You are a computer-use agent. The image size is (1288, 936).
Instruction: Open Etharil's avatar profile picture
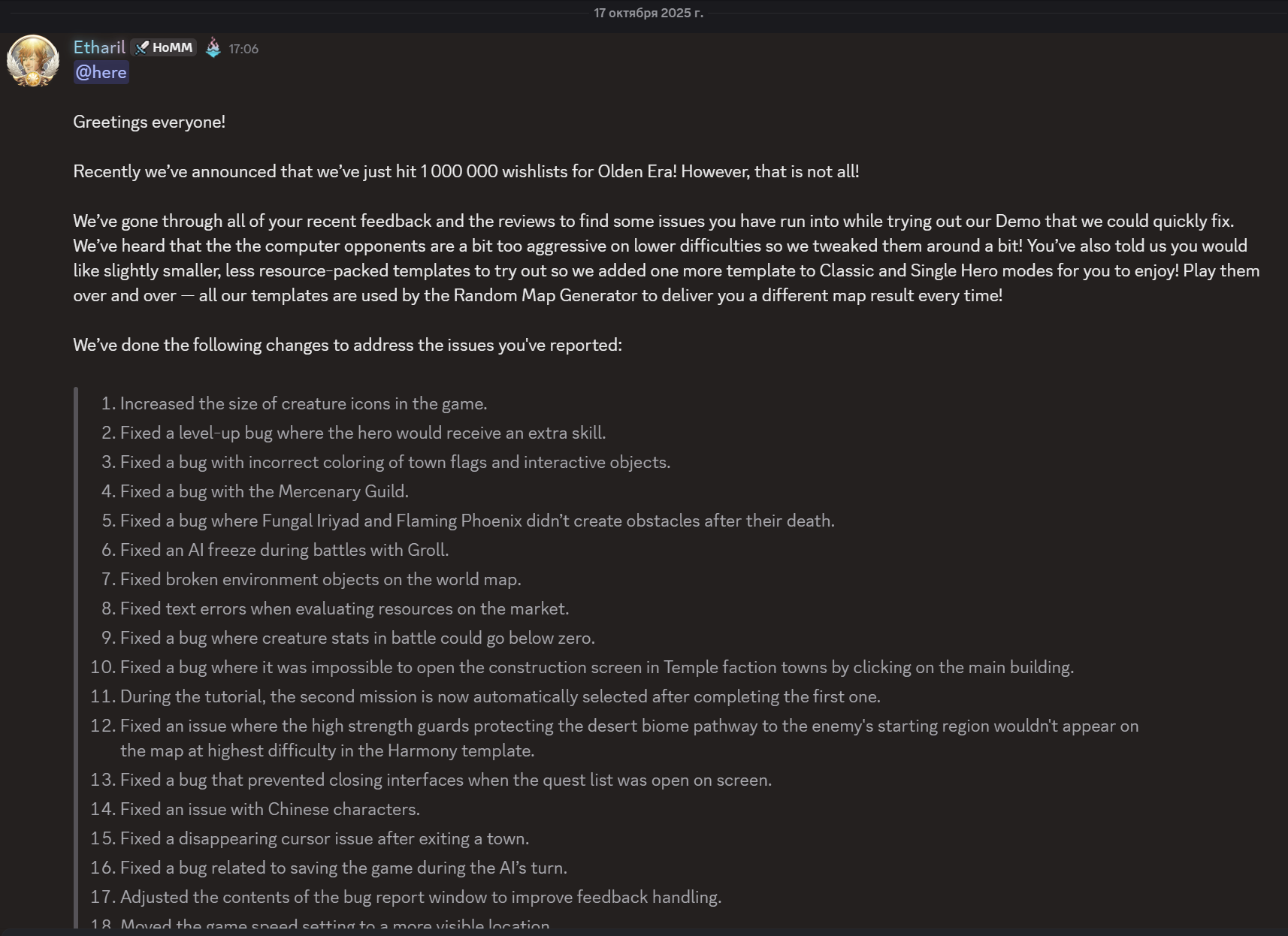click(33, 60)
